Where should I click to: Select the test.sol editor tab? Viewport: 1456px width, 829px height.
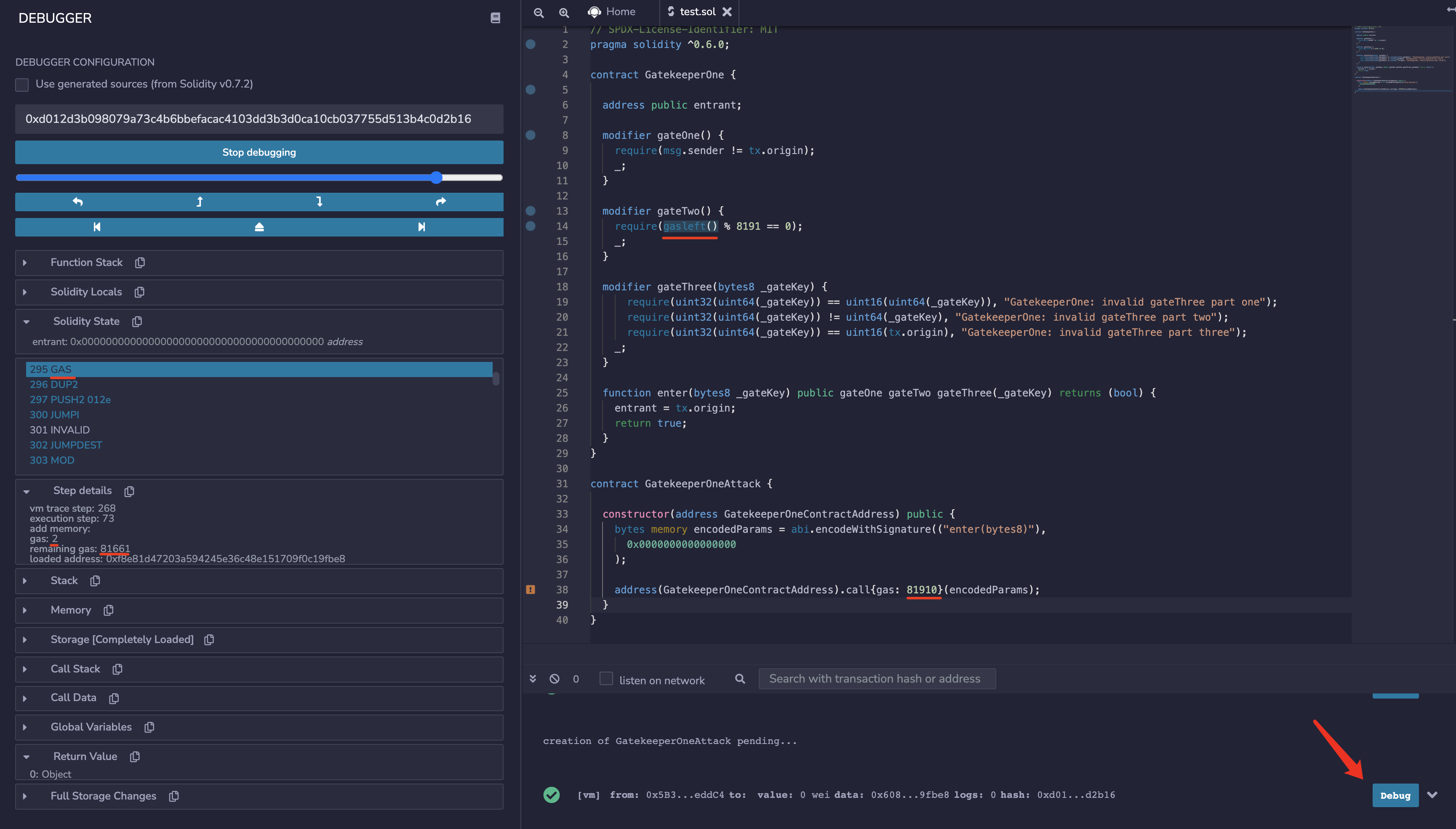pos(697,11)
